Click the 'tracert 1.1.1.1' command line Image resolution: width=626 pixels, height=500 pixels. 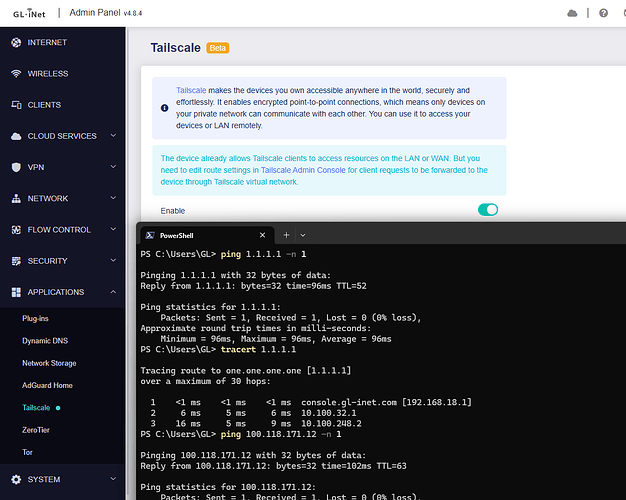pyautogui.click(x=258, y=349)
